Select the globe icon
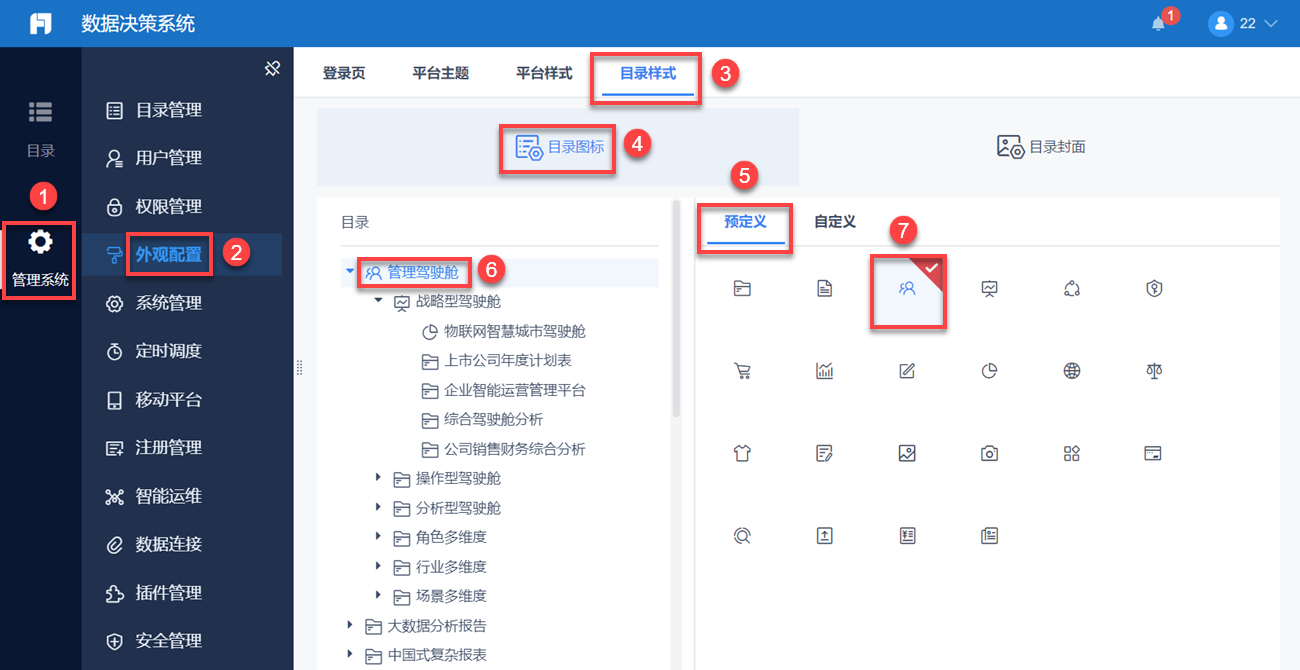 tap(1072, 371)
